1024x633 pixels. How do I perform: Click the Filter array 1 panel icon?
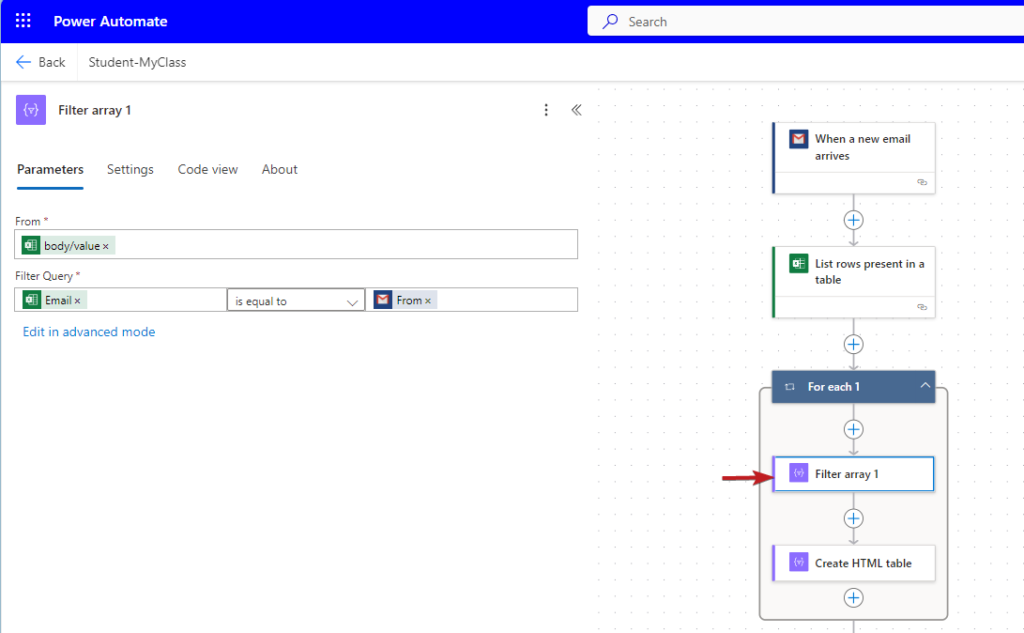pos(31,110)
